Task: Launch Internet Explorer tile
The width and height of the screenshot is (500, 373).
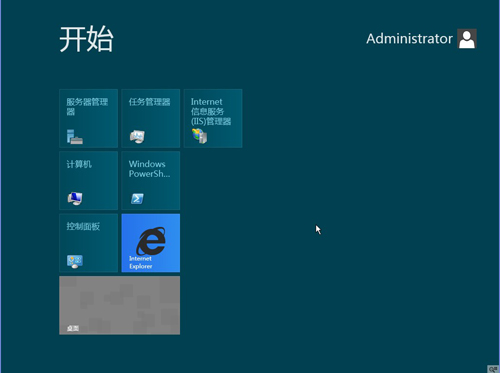Action: click(151, 243)
